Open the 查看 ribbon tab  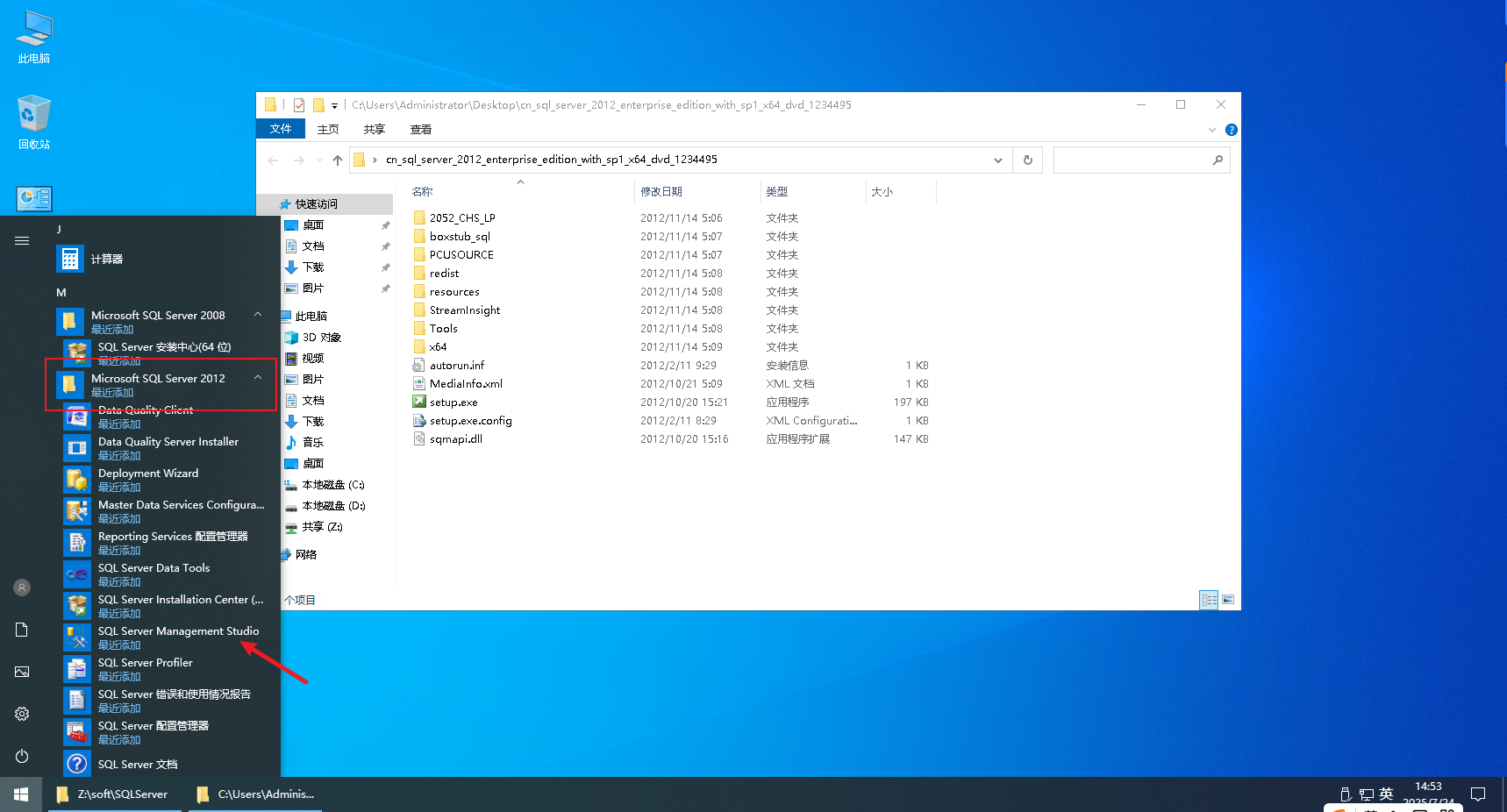421,129
